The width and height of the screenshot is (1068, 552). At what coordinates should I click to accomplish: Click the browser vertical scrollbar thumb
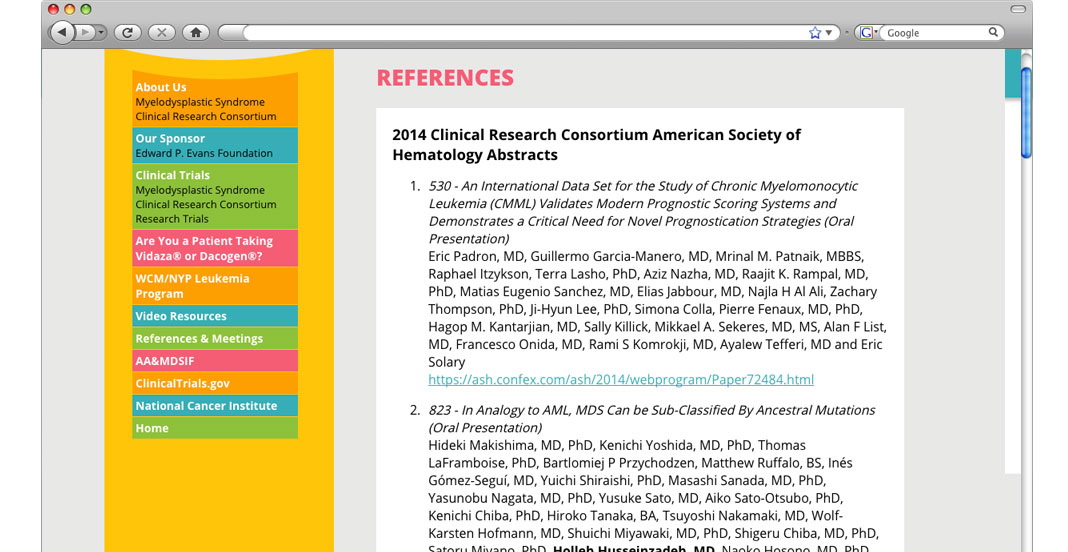pos(1026,112)
